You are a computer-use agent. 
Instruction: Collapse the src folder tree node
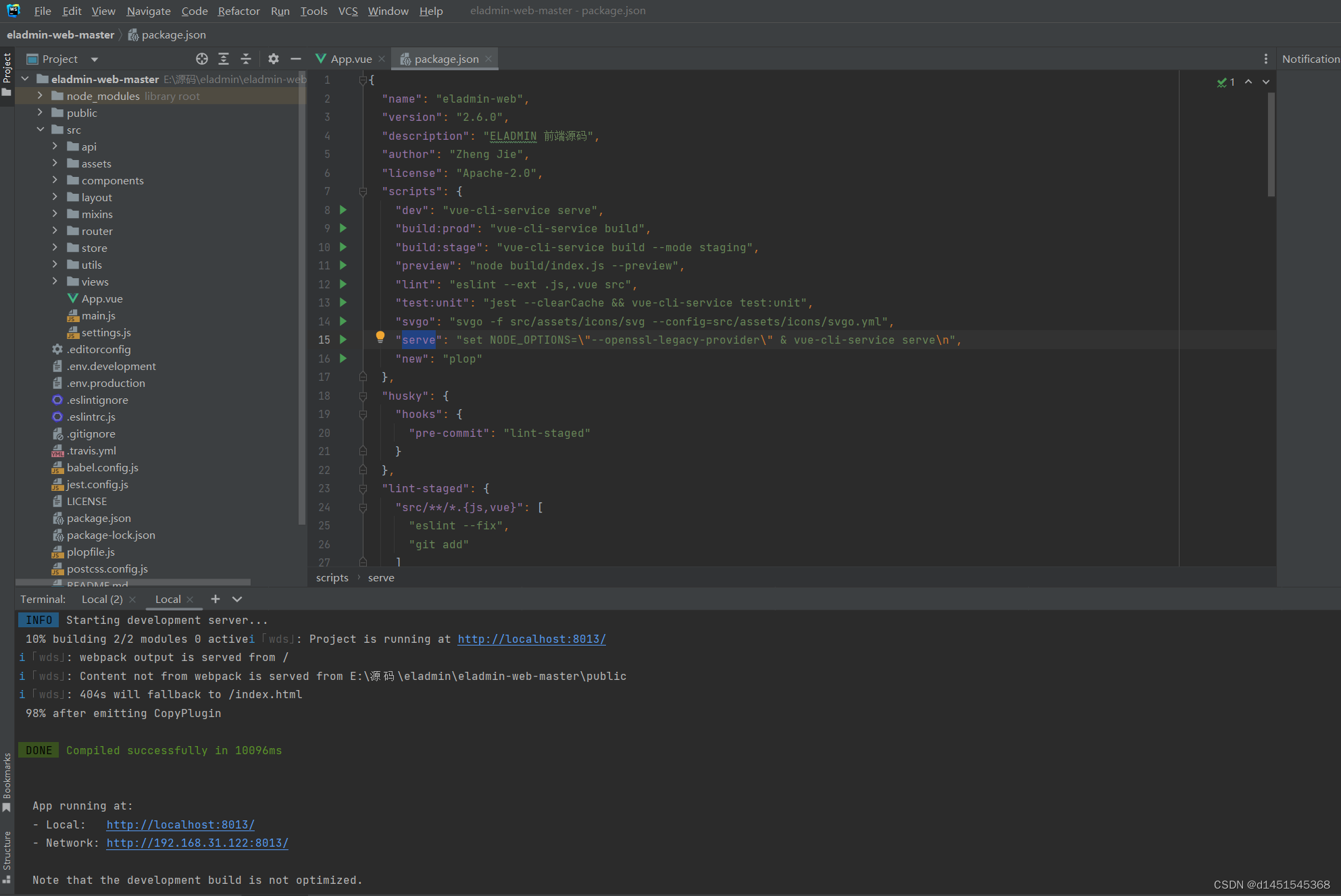click(x=40, y=130)
